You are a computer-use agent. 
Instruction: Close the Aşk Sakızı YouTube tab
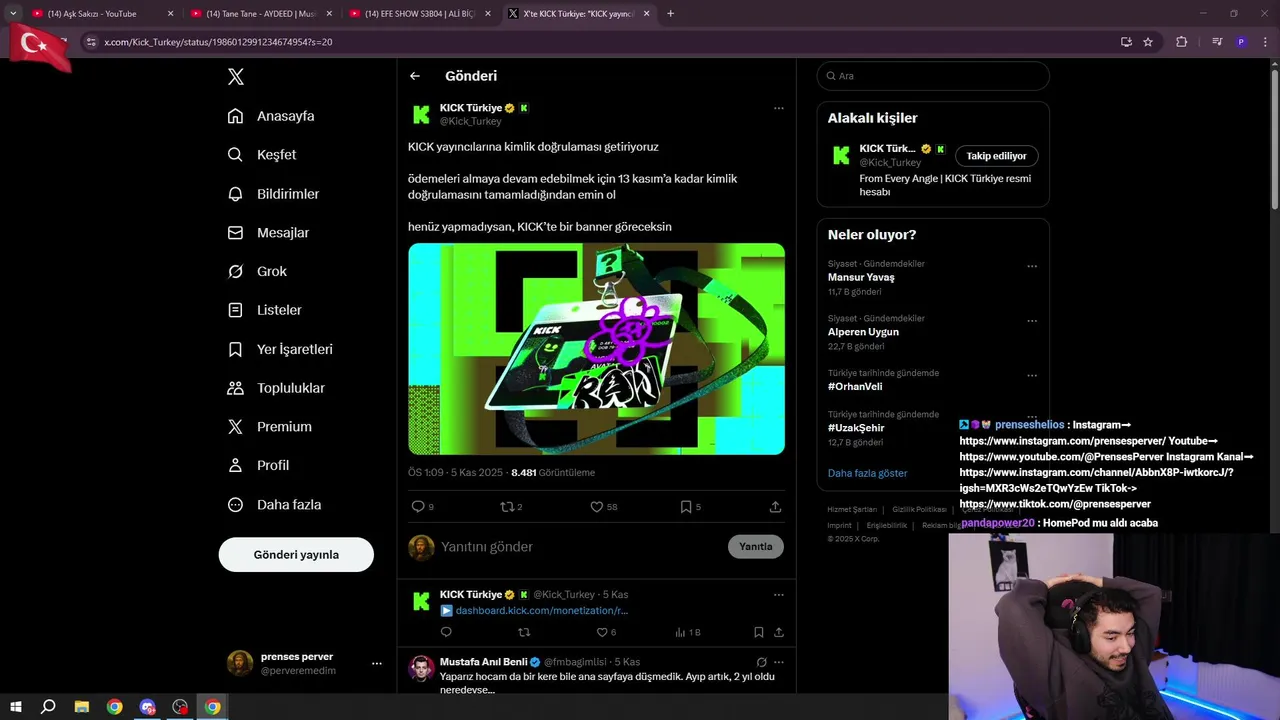pos(170,13)
